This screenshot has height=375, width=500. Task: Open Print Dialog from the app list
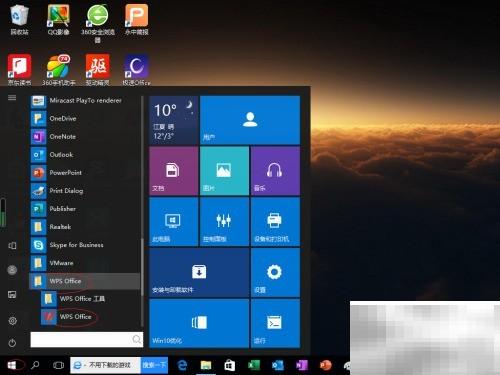tap(85, 191)
